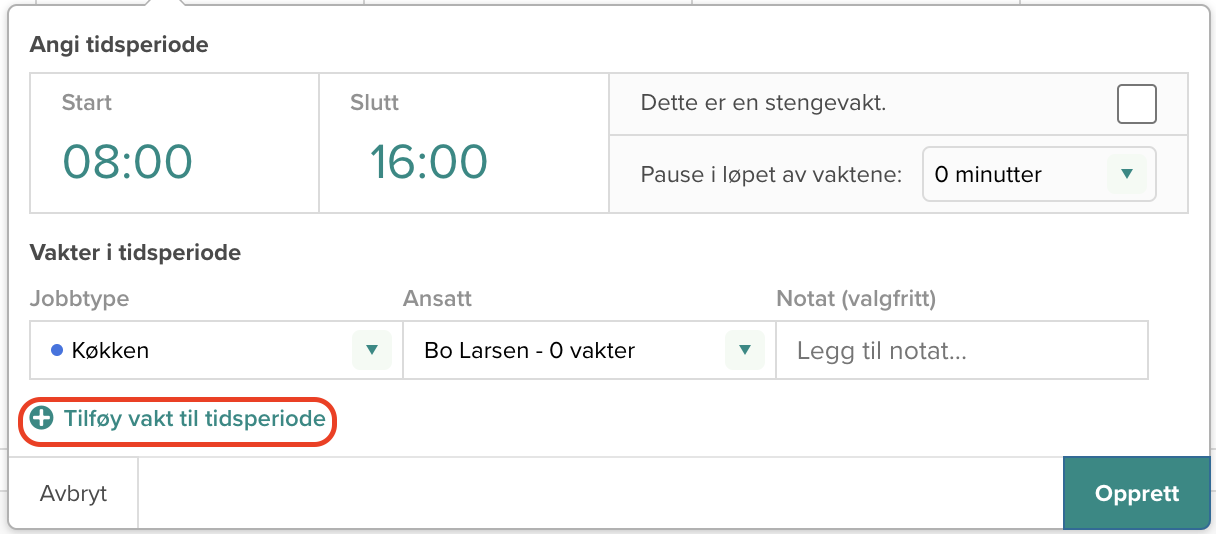Screen dimensions: 1216x534
Task: Edit the 16:00 end time
Action: tap(429, 161)
